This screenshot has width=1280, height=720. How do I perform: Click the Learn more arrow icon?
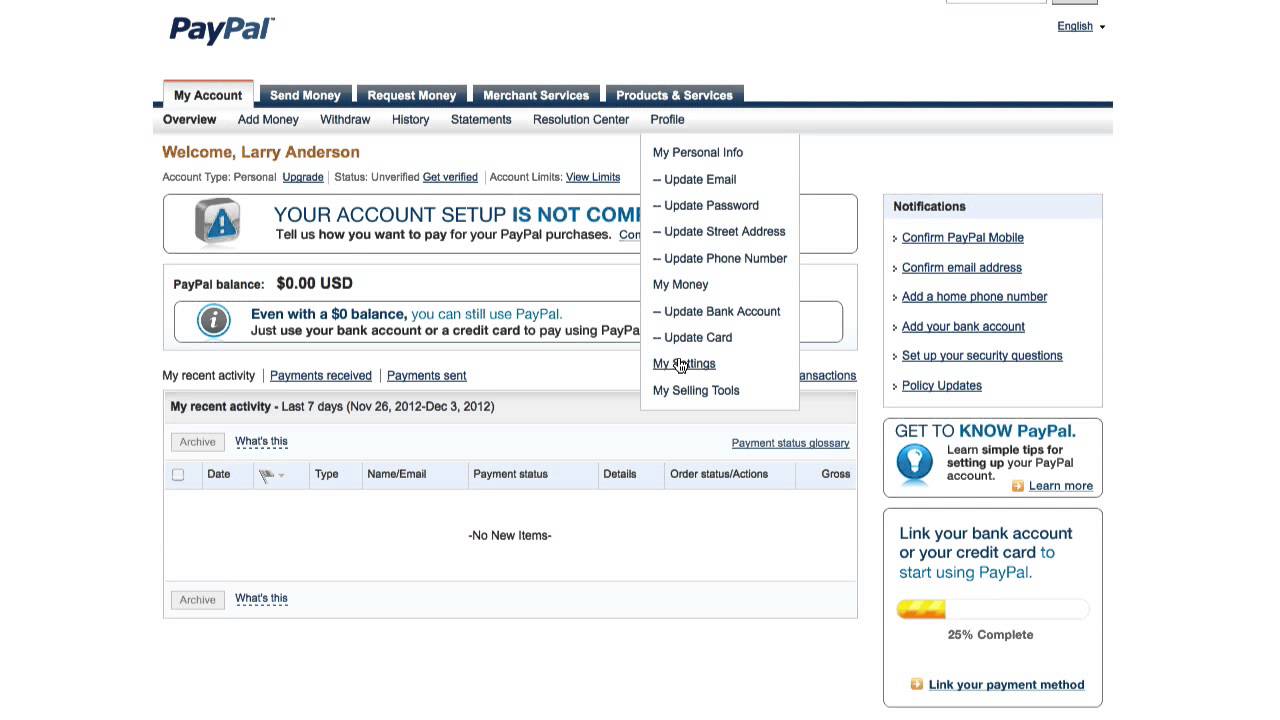pyautogui.click(x=1018, y=486)
